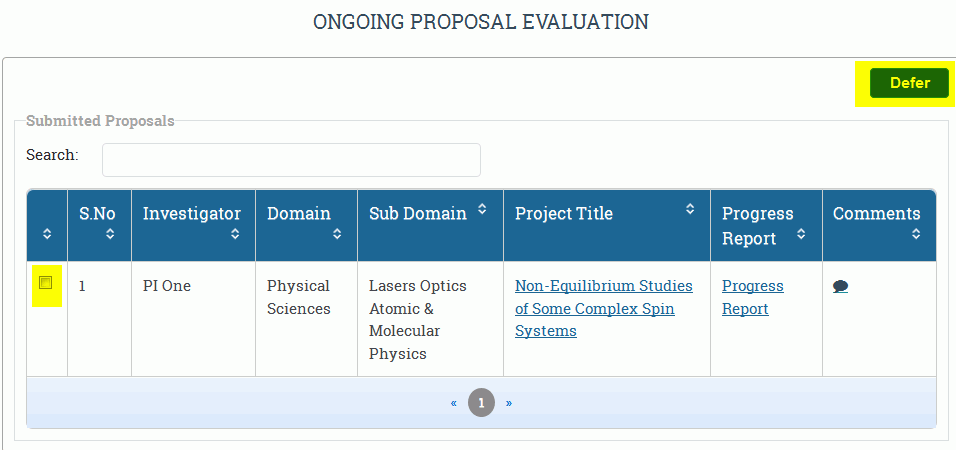Focus the Search input field
This screenshot has height=450, width=956.
tap(291, 160)
